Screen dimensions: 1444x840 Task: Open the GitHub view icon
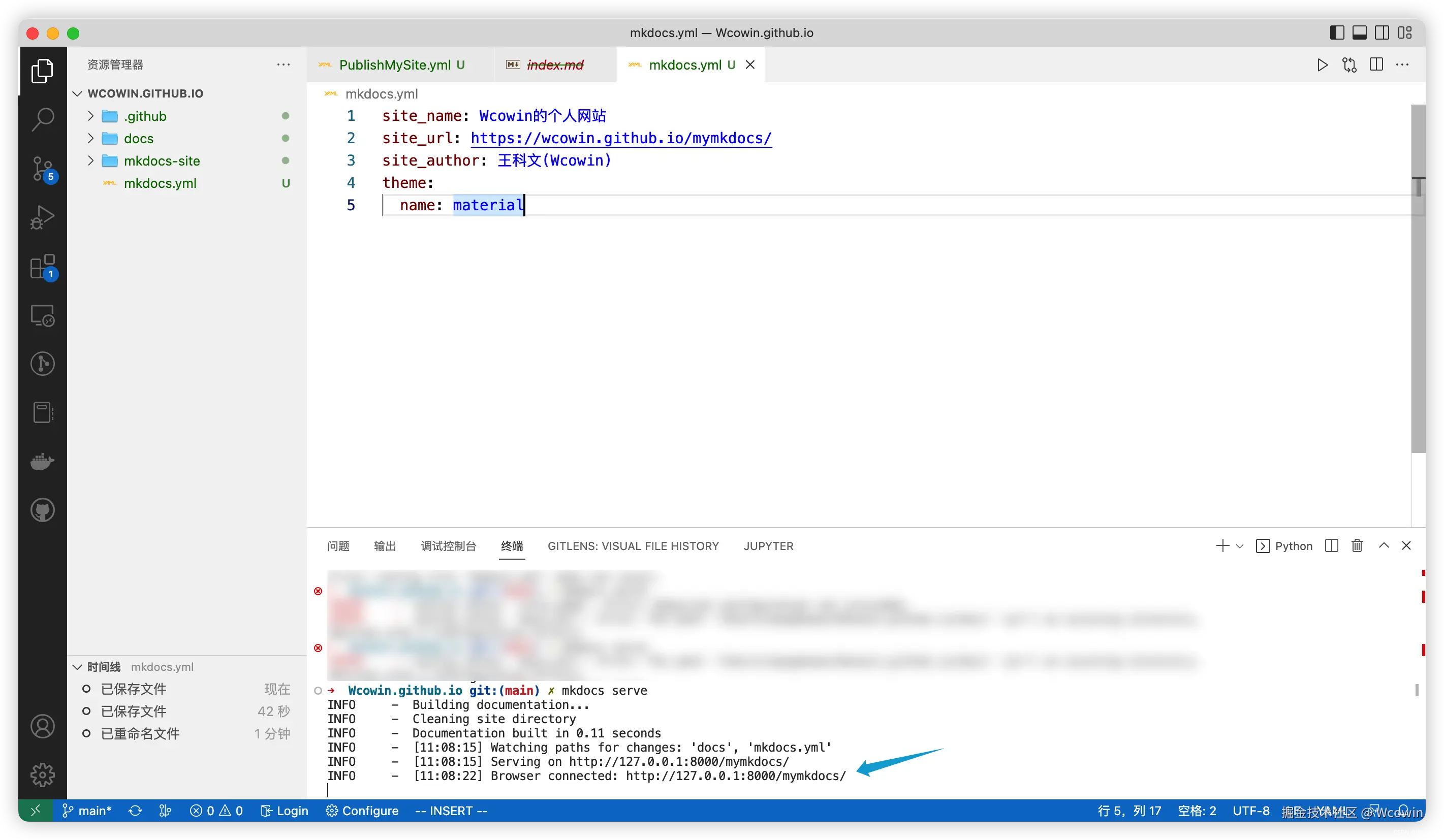[42, 510]
